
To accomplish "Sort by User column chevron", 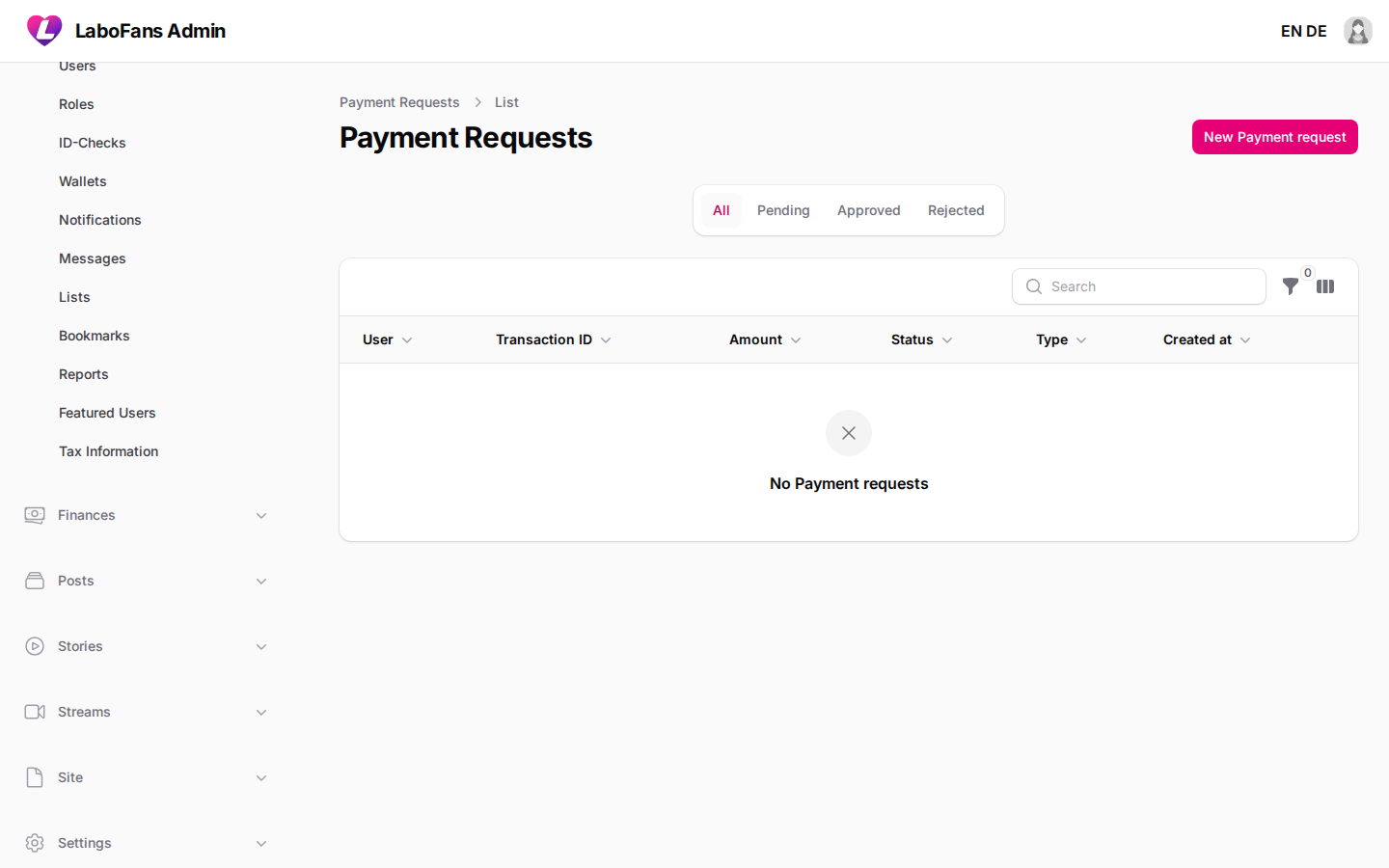I will click(x=407, y=340).
